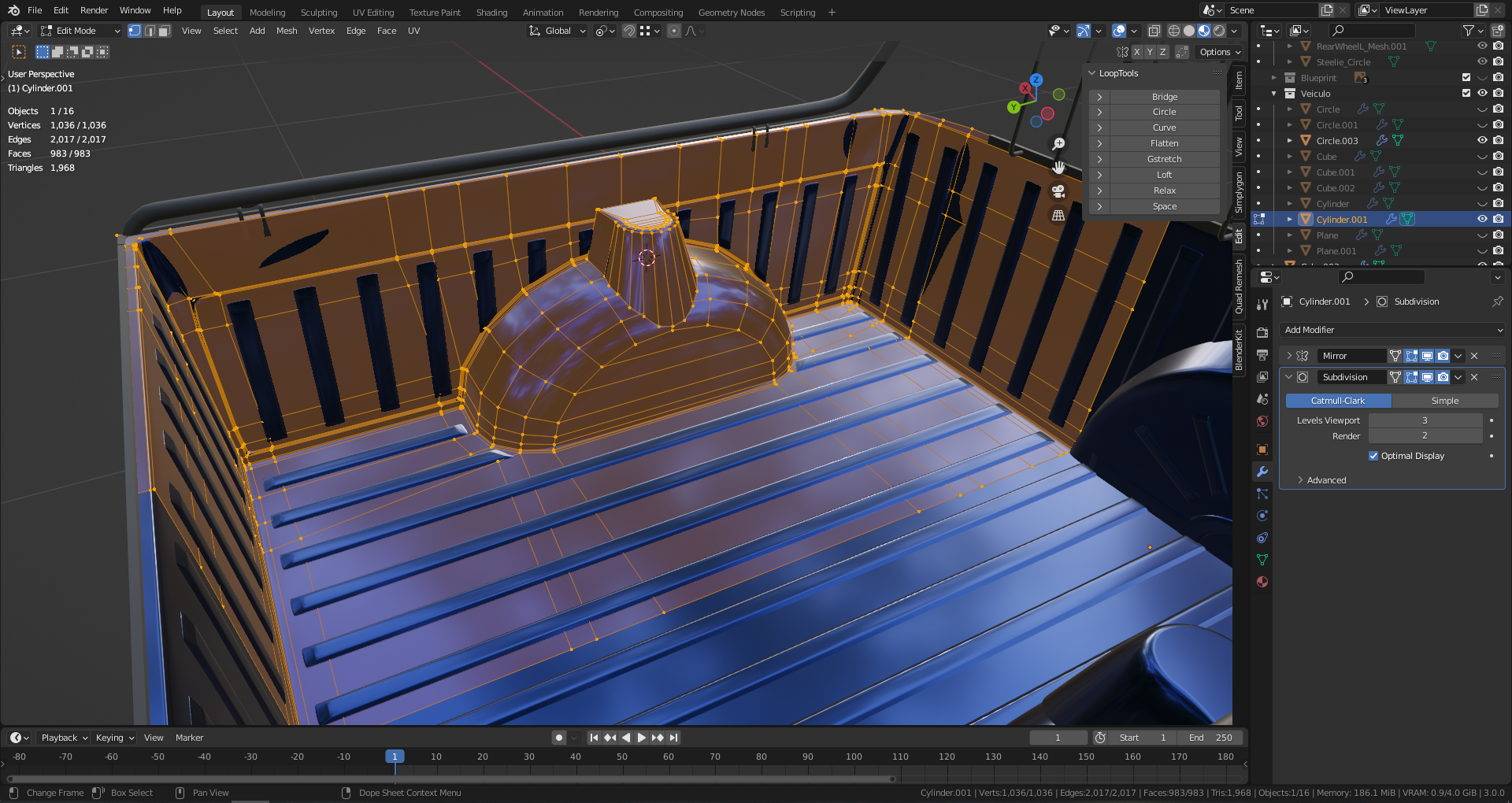1512x803 pixels.
Task: Open the Object Data properties tab icon
Action: click(1262, 560)
